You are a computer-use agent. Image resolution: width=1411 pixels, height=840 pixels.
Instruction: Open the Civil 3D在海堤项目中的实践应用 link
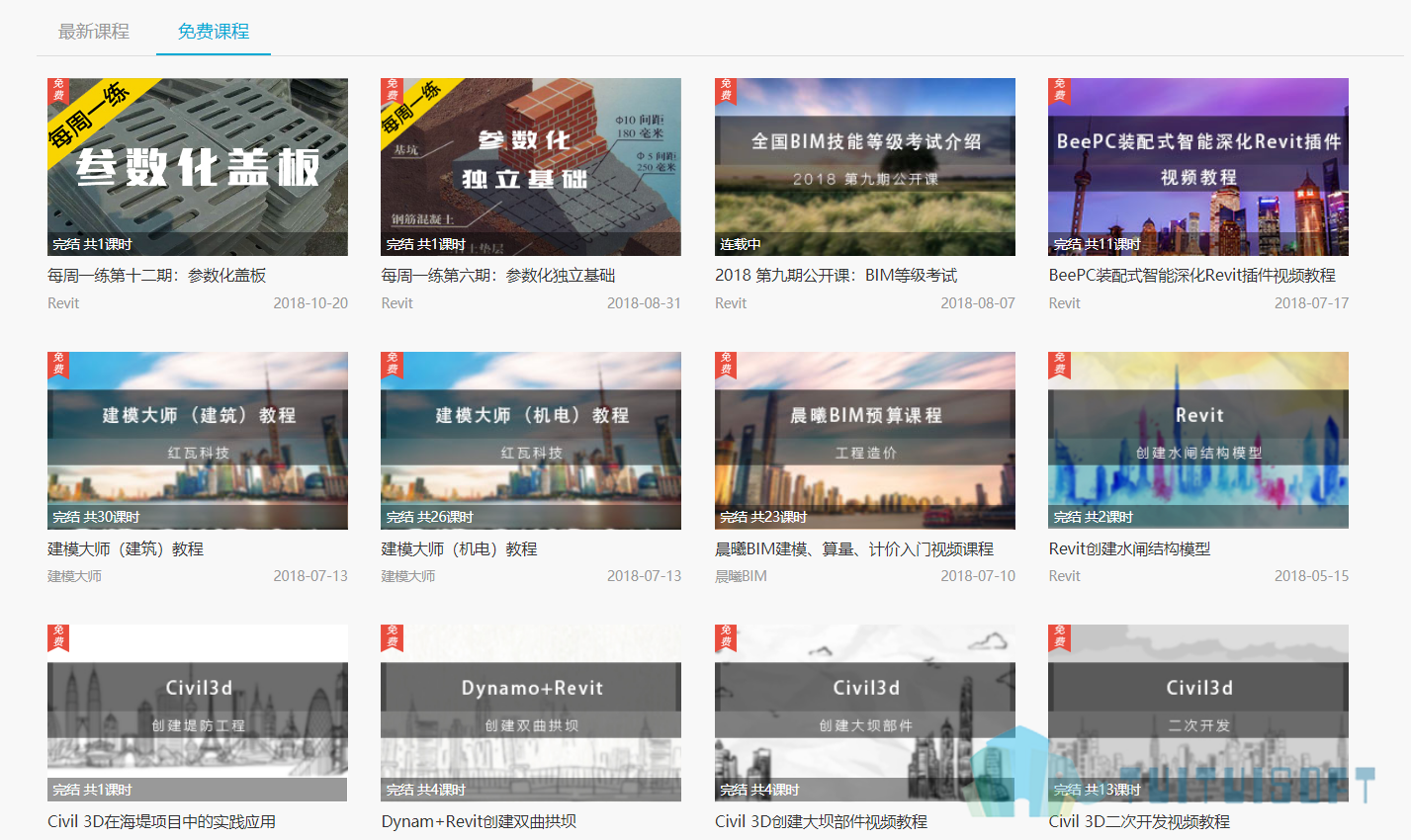(x=162, y=822)
